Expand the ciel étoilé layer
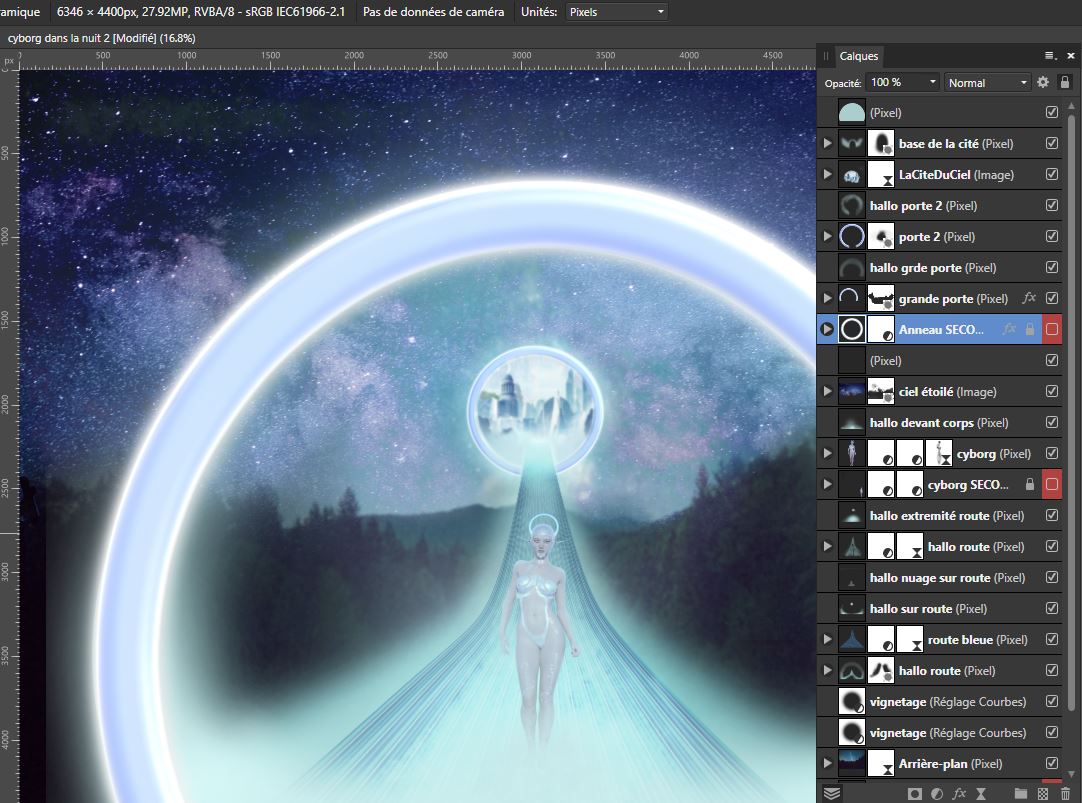This screenshot has width=1082, height=803. [827, 391]
